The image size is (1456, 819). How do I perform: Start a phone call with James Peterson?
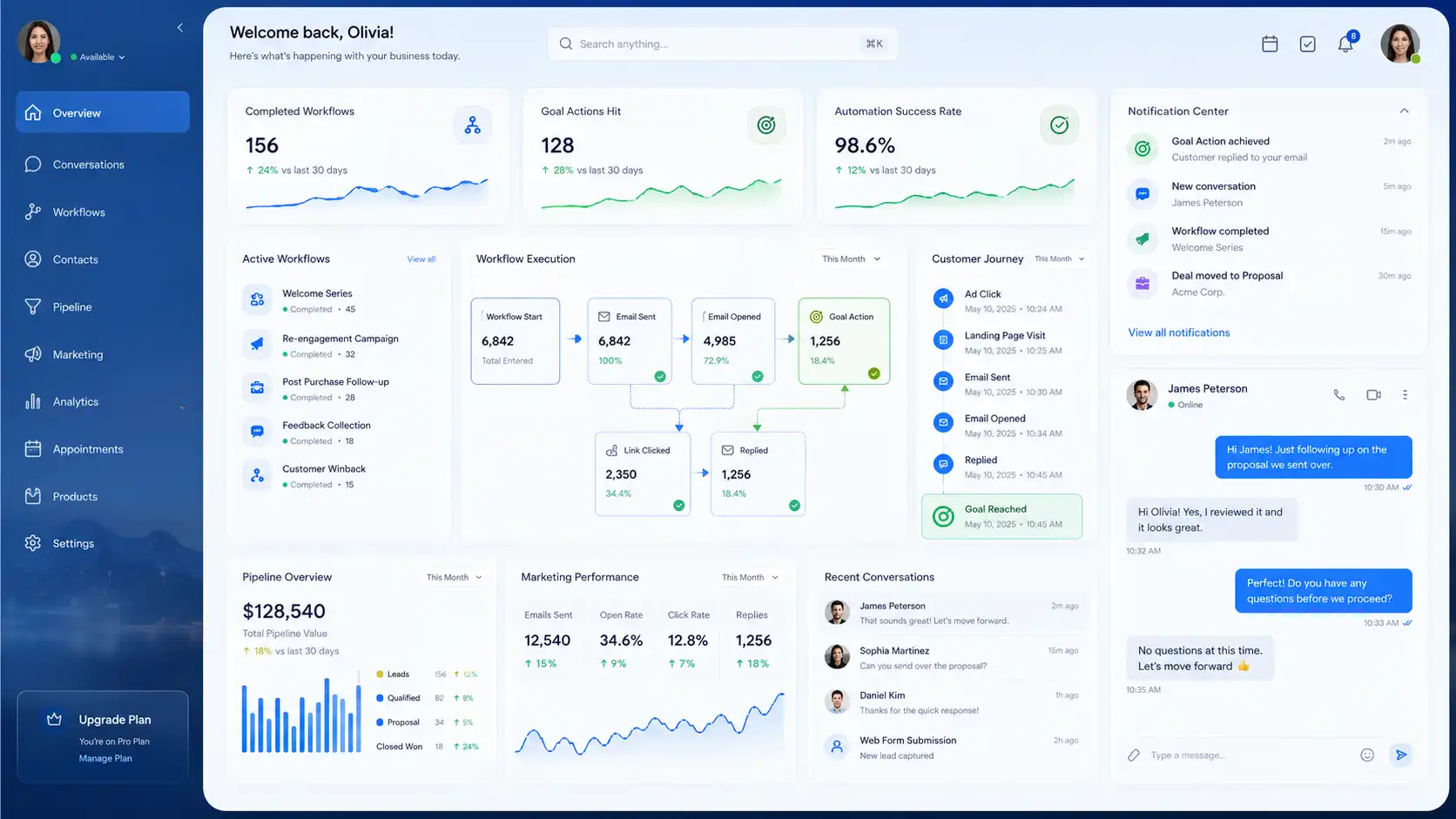coord(1339,394)
